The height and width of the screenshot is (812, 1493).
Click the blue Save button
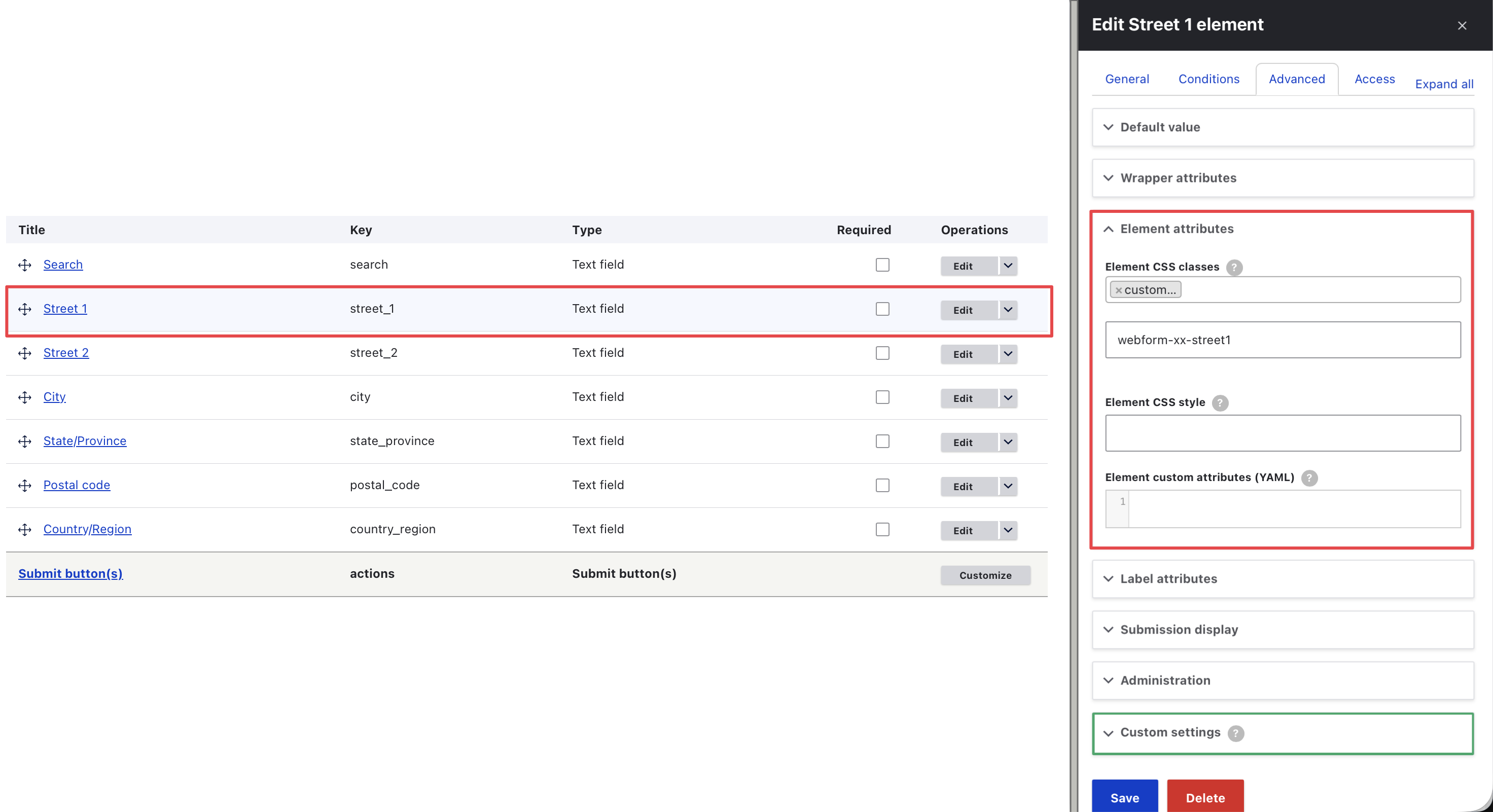(x=1124, y=797)
